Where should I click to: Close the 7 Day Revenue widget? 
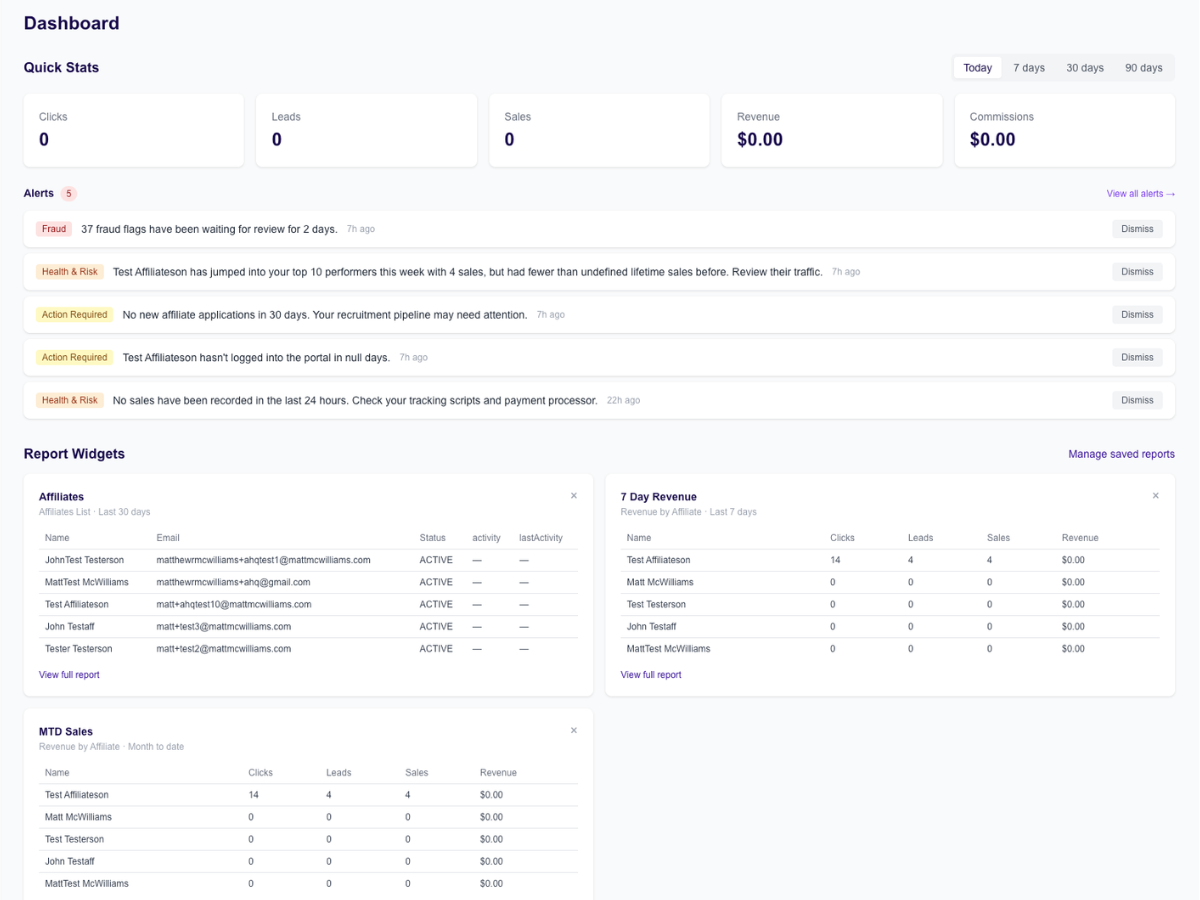[1156, 496]
